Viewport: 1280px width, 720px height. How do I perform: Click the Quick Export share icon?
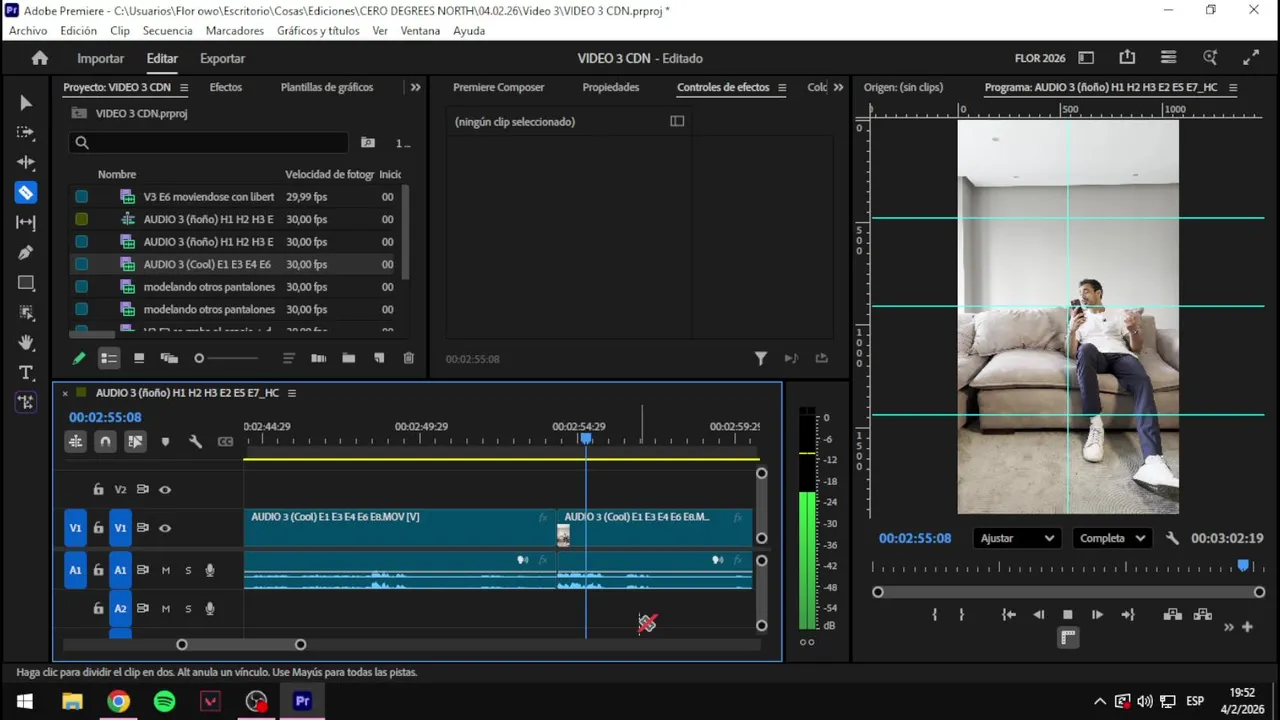(x=1127, y=58)
